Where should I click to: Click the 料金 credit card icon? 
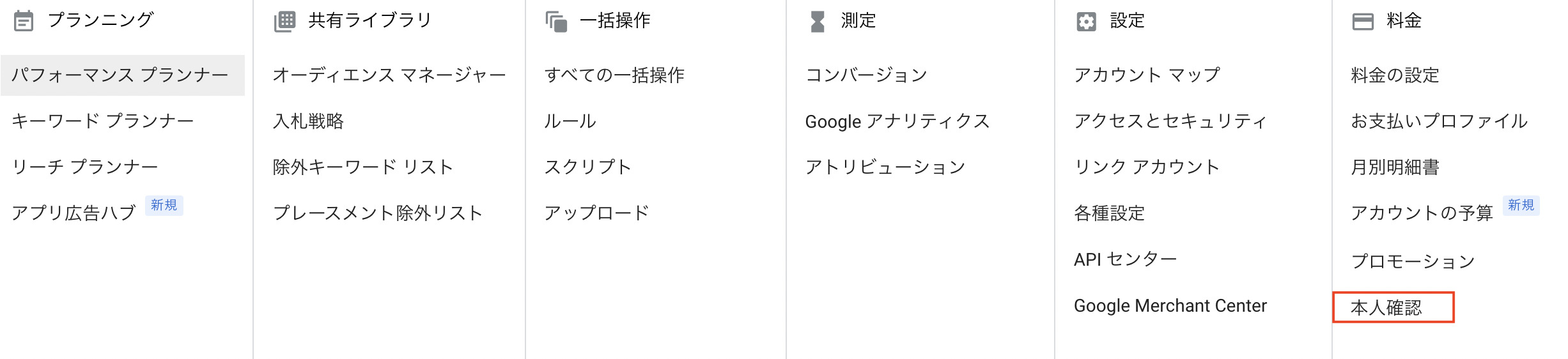pos(1363,22)
